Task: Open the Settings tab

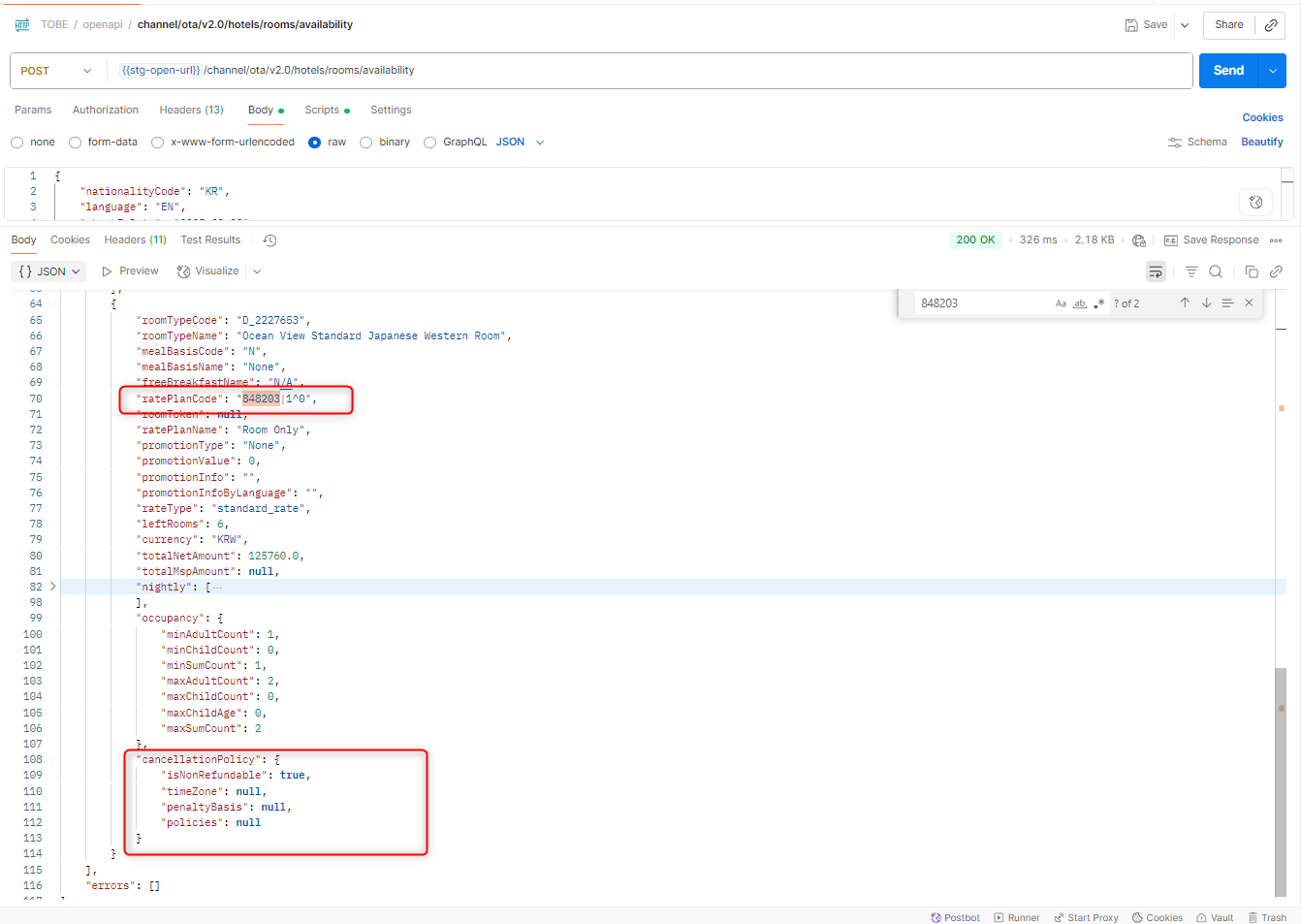Action: (x=391, y=111)
